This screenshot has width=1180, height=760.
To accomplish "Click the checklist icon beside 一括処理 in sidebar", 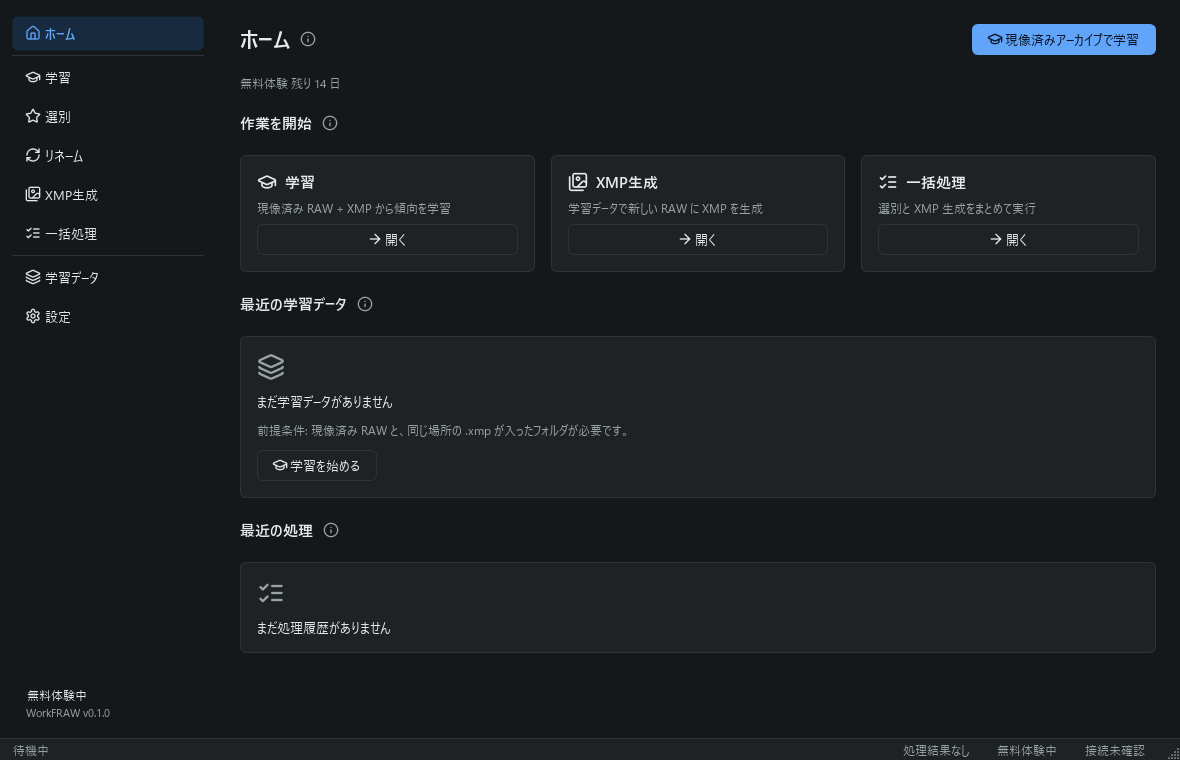I will point(32,233).
